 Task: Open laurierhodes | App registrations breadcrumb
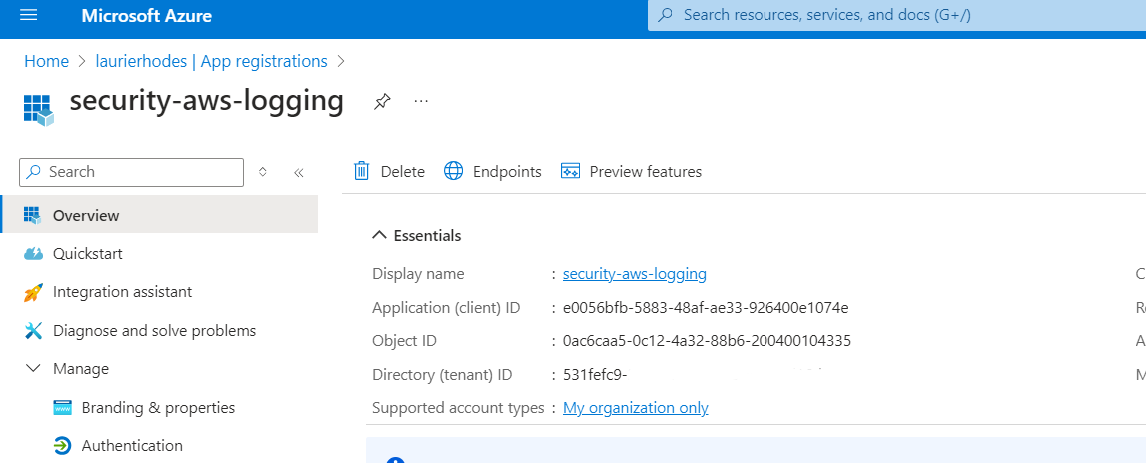point(212,61)
